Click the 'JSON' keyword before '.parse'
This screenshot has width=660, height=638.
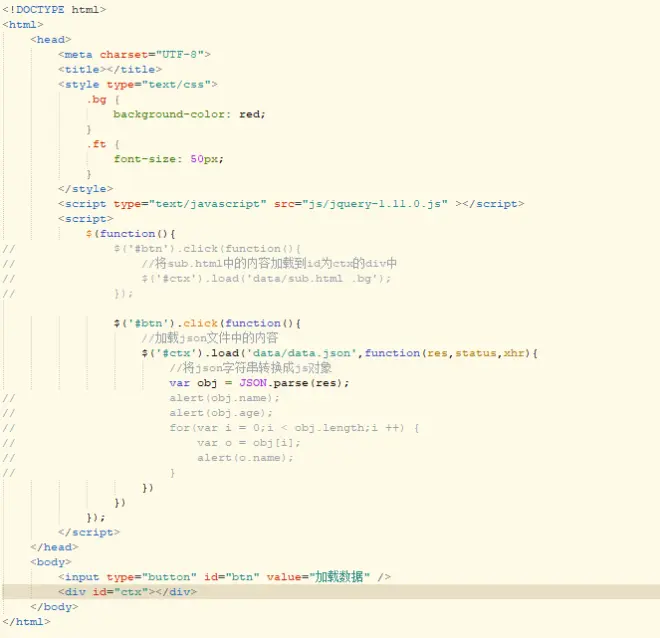pyautogui.click(x=253, y=383)
